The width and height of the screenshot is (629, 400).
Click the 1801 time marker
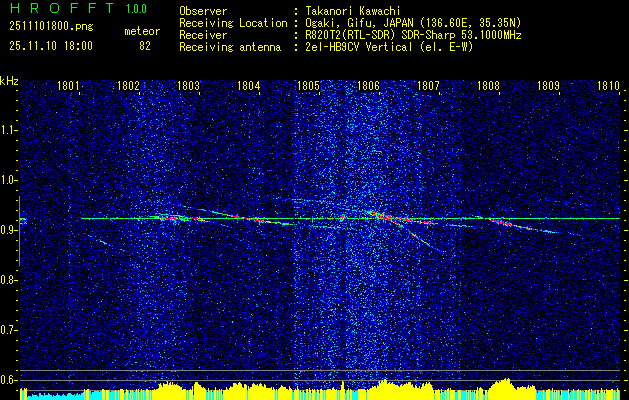tap(68, 85)
